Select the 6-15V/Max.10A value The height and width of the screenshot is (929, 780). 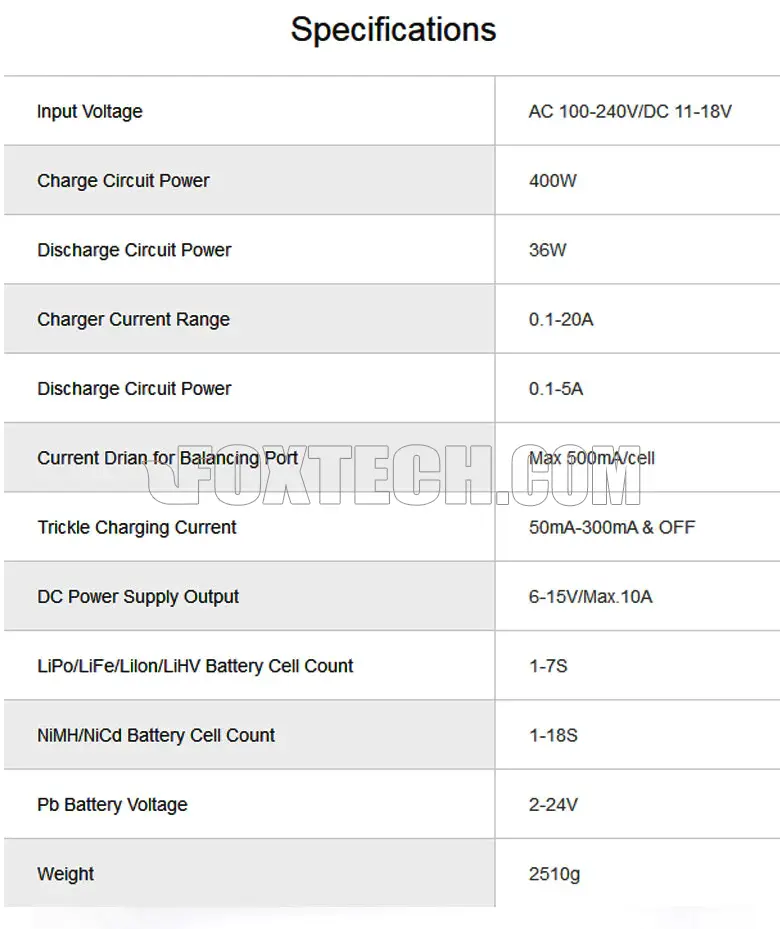(591, 597)
